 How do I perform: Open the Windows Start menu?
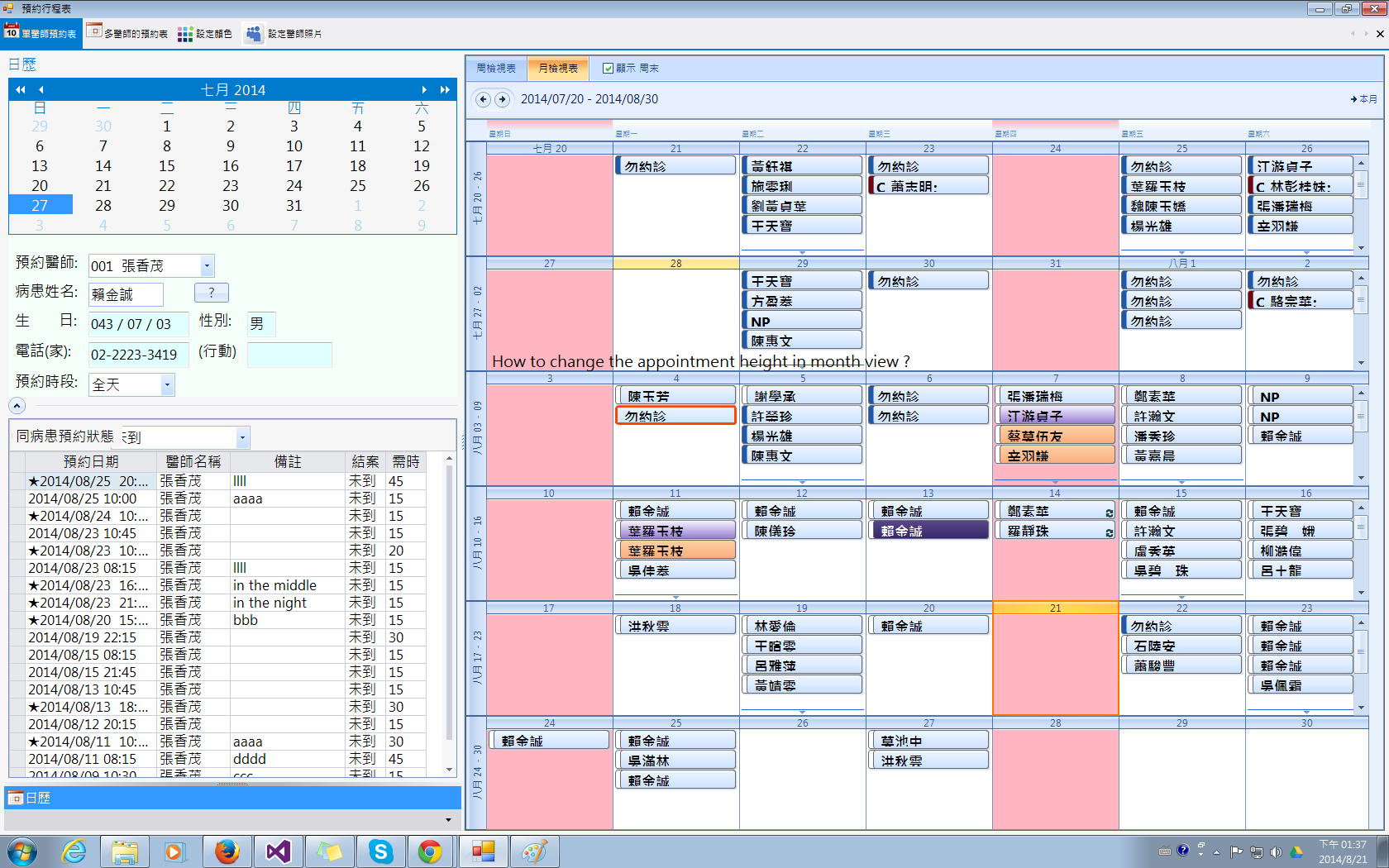[x=22, y=851]
